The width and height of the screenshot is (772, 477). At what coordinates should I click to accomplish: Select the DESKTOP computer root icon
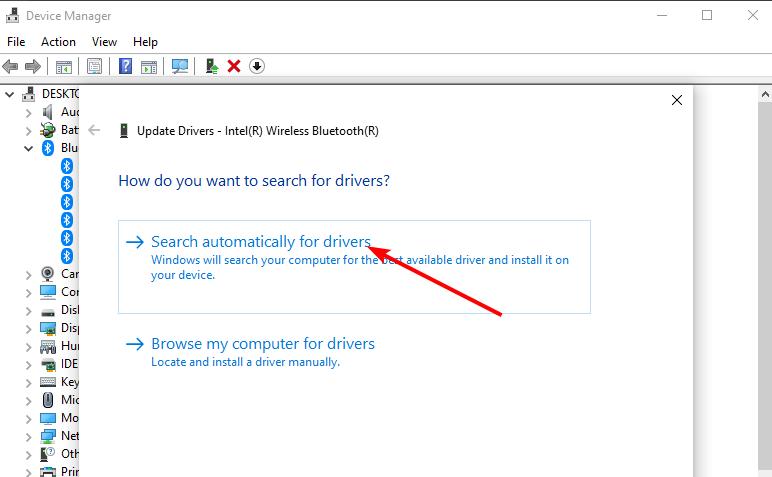pyautogui.click(x=29, y=94)
